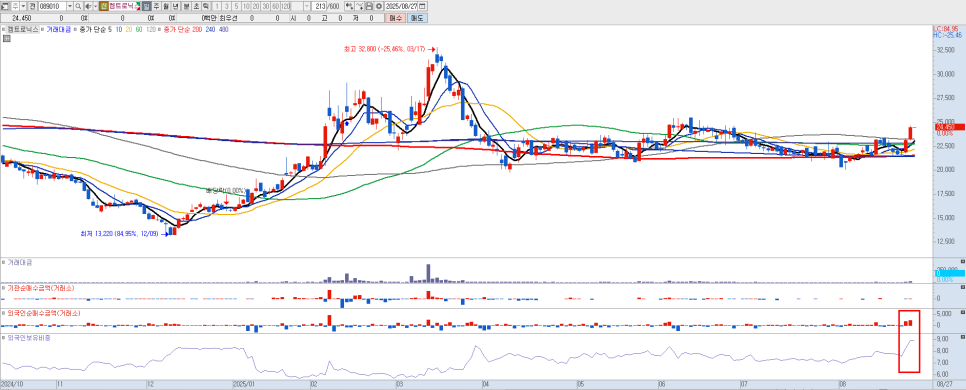Expand the stock code 089010 dropdown
The height and width of the screenshot is (390, 966).
(x=70, y=6)
